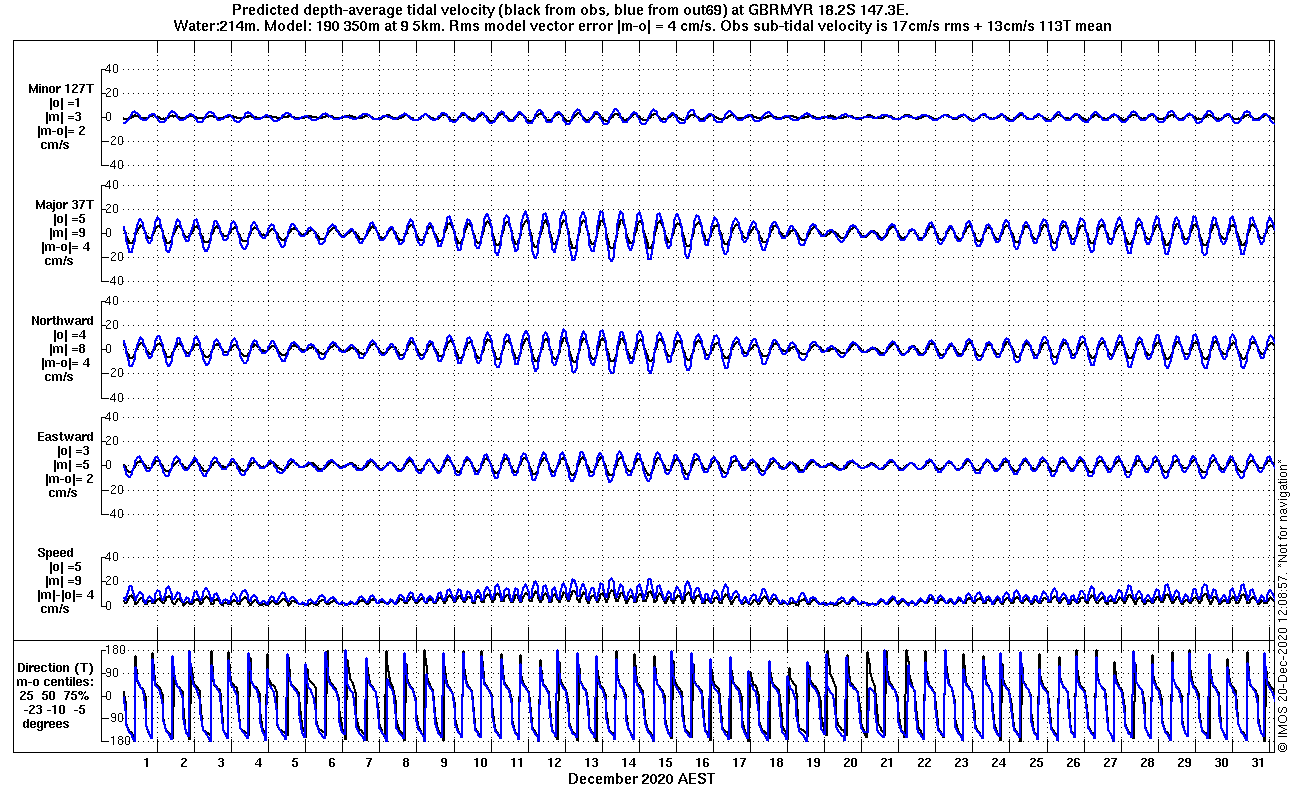Click the 'Northward' panel label

point(62,321)
